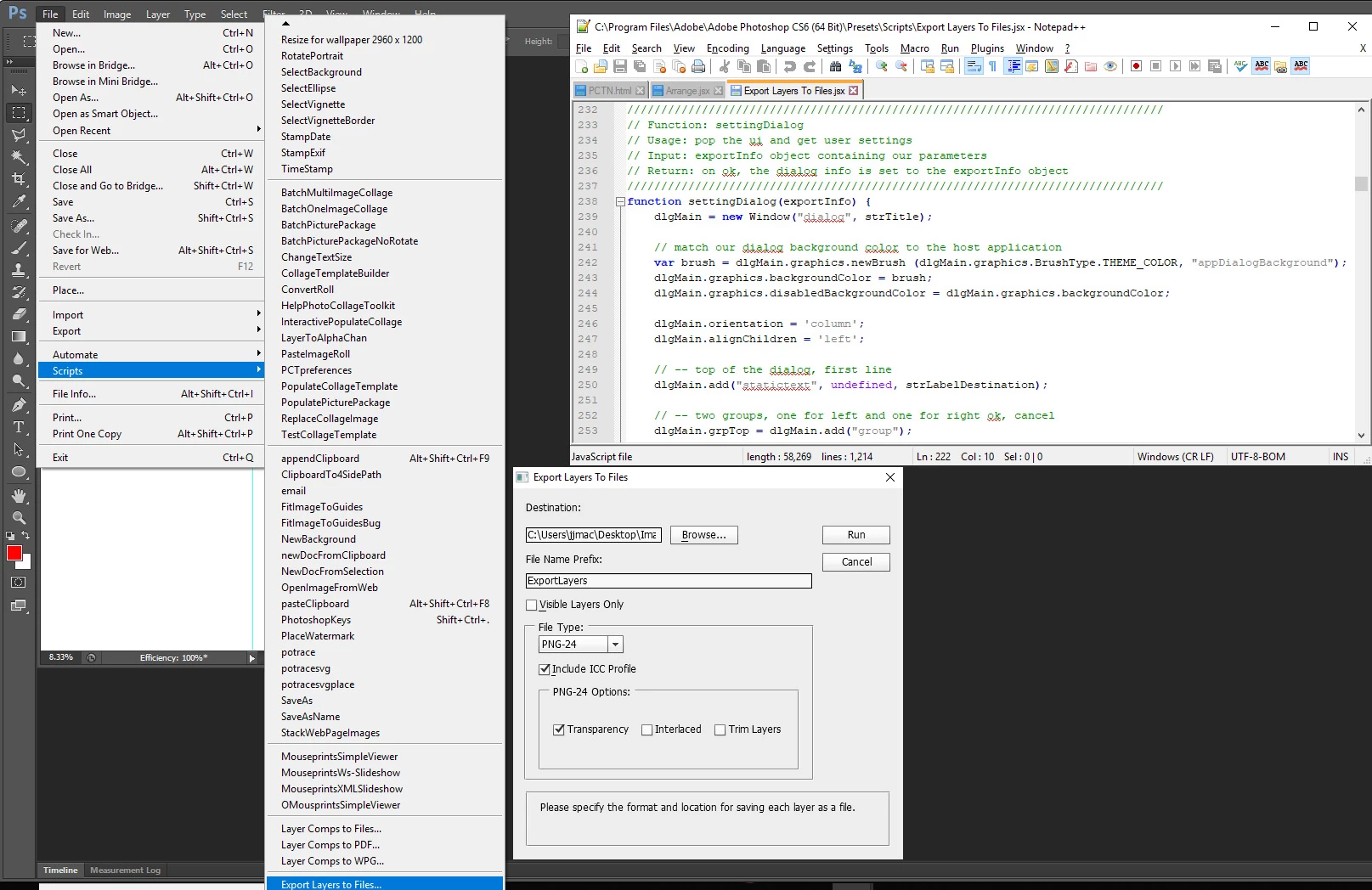Select the Rectangular Marquee tool
Viewport: 1372px width, 890px height.
[x=19, y=113]
